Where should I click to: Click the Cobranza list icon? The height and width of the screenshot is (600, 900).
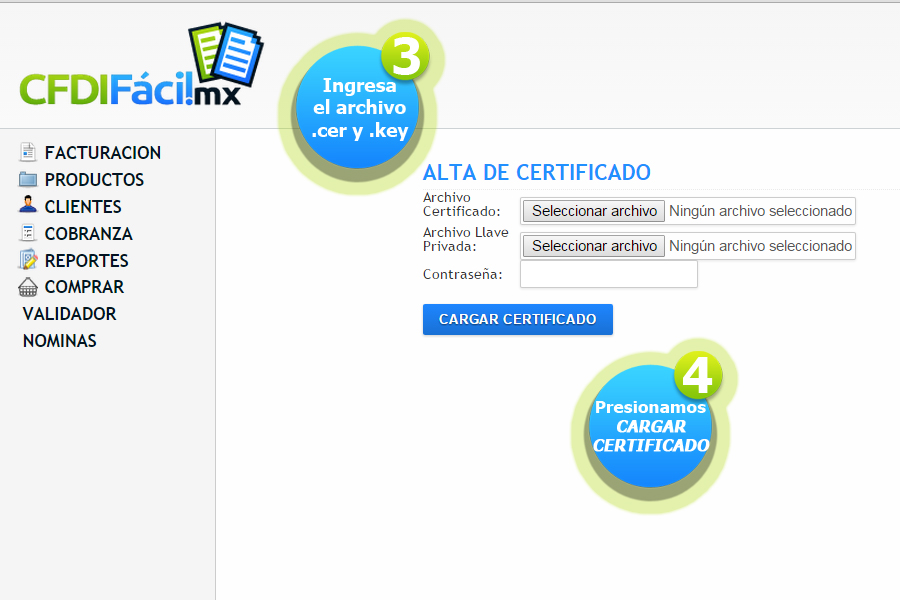[x=28, y=233]
